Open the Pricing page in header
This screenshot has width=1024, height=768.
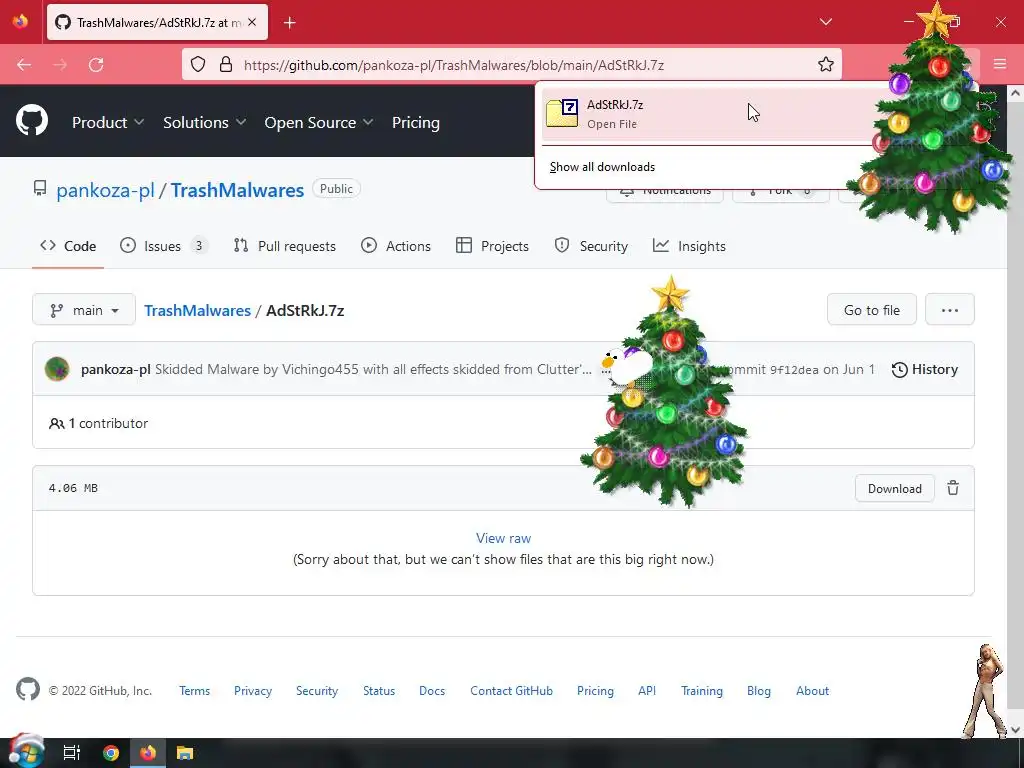415,123
